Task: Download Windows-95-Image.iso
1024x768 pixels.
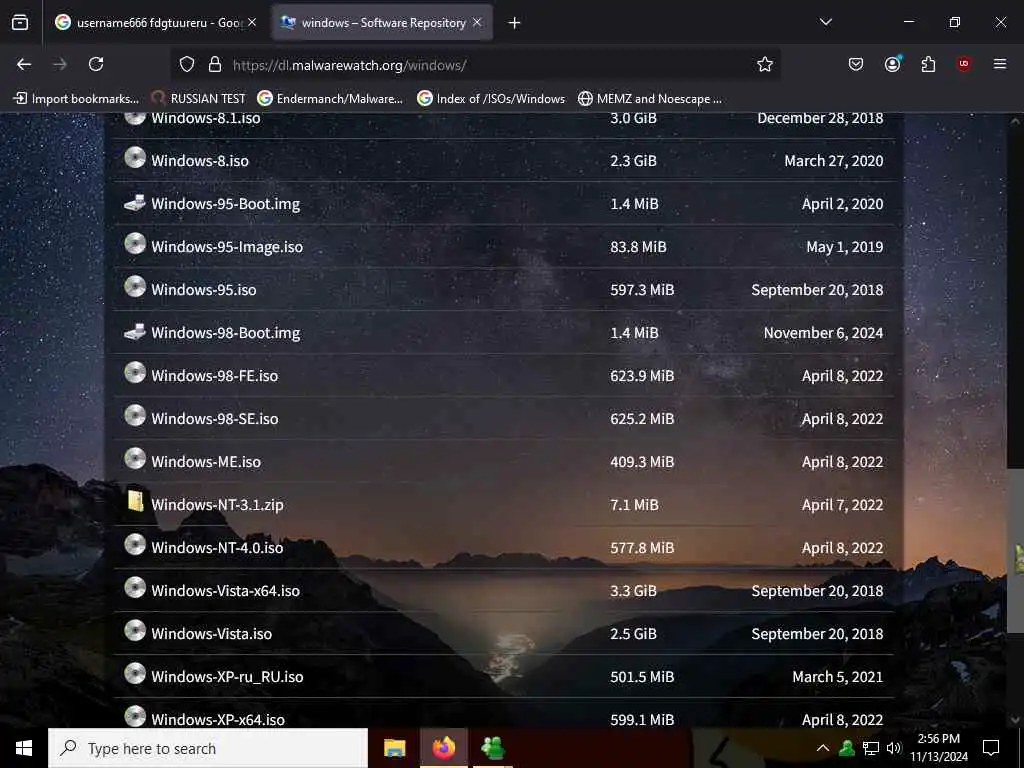Action: (x=227, y=247)
